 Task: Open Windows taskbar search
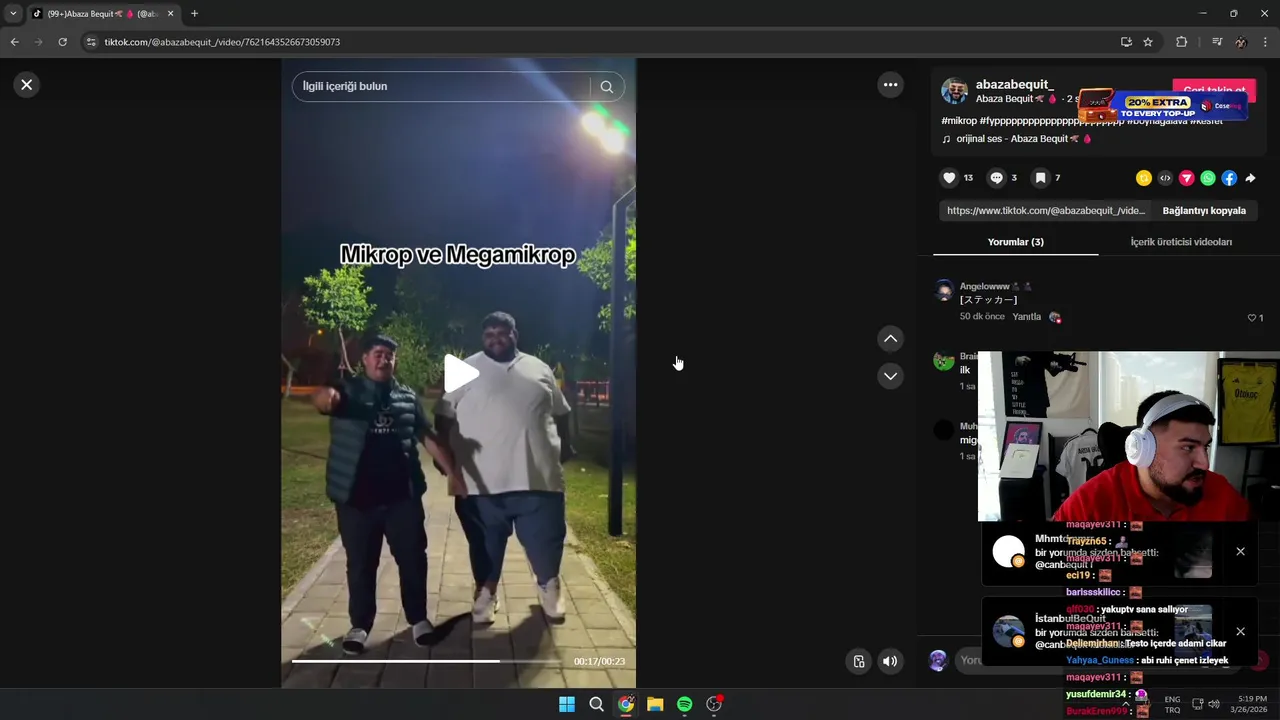(596, 704)
